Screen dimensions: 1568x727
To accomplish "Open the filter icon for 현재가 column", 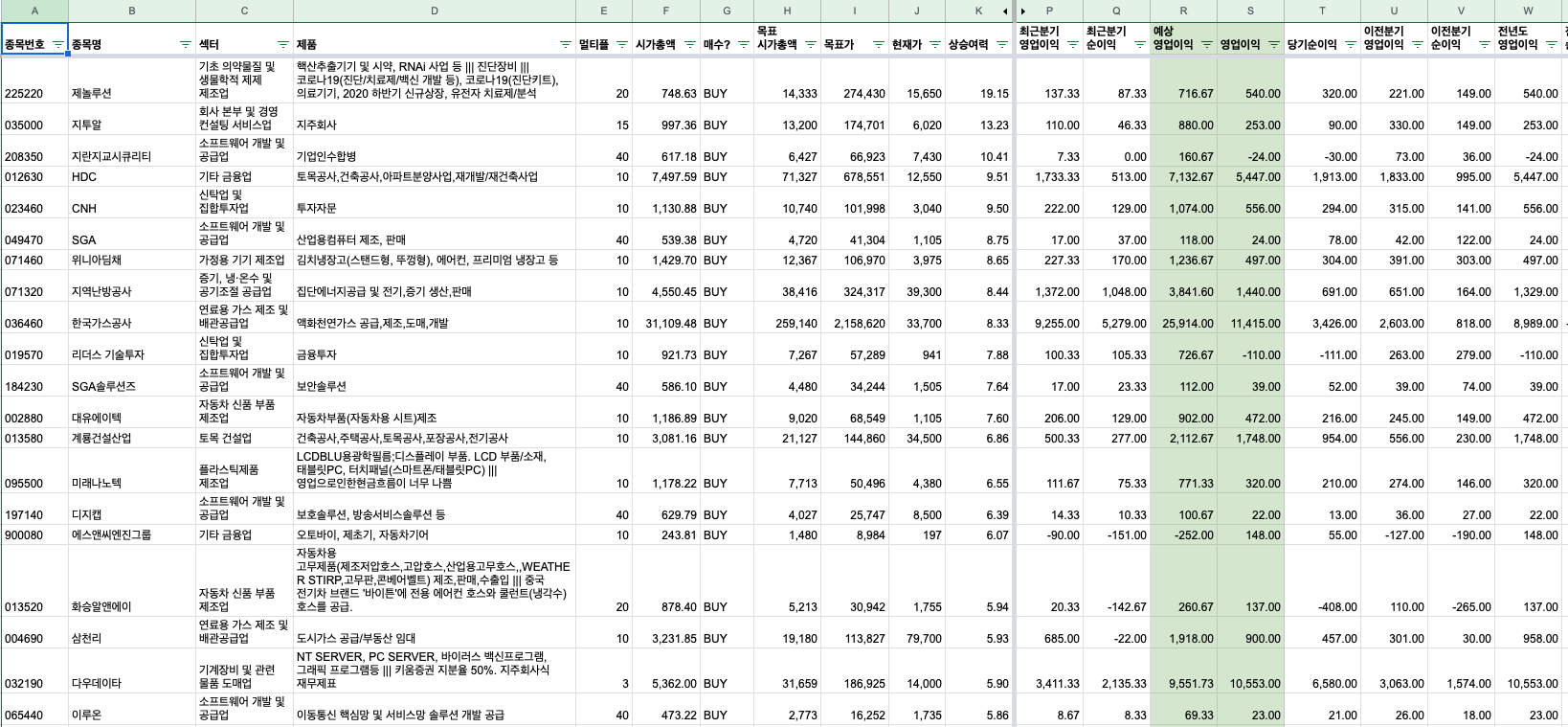I will [x=935, y=45].
